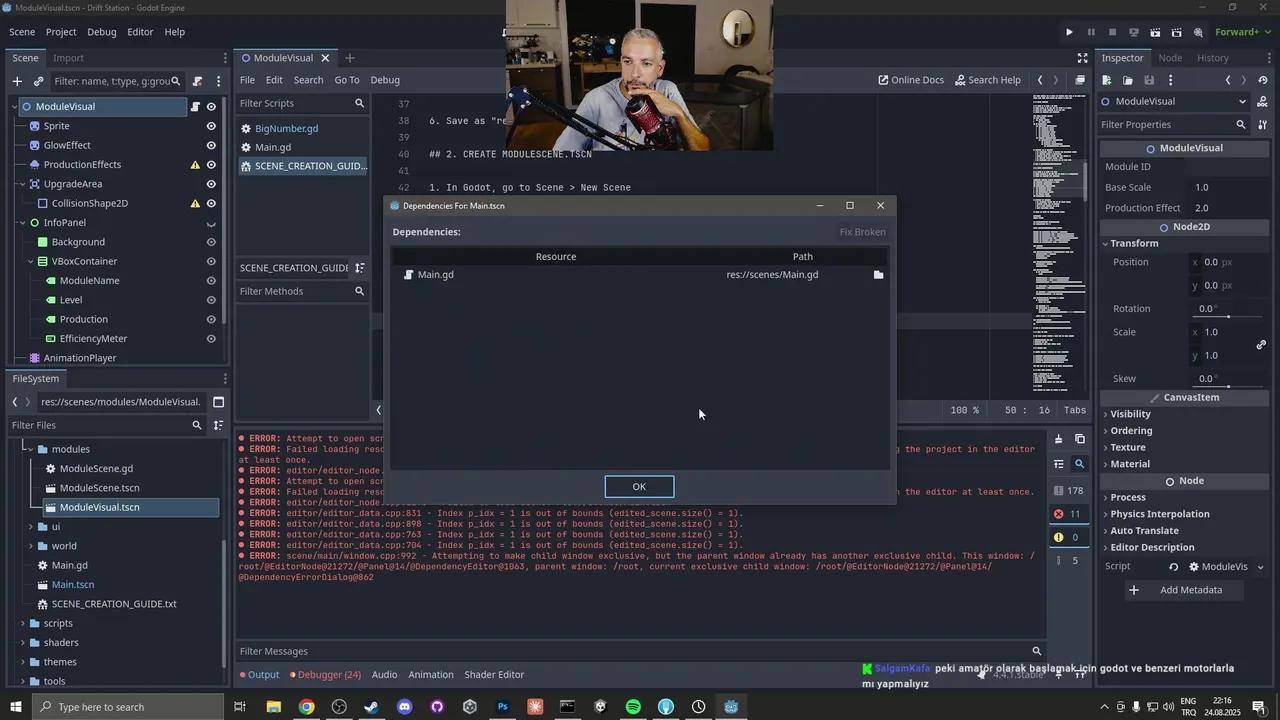
Task: Click Search Help button
Action: point(988,80)
